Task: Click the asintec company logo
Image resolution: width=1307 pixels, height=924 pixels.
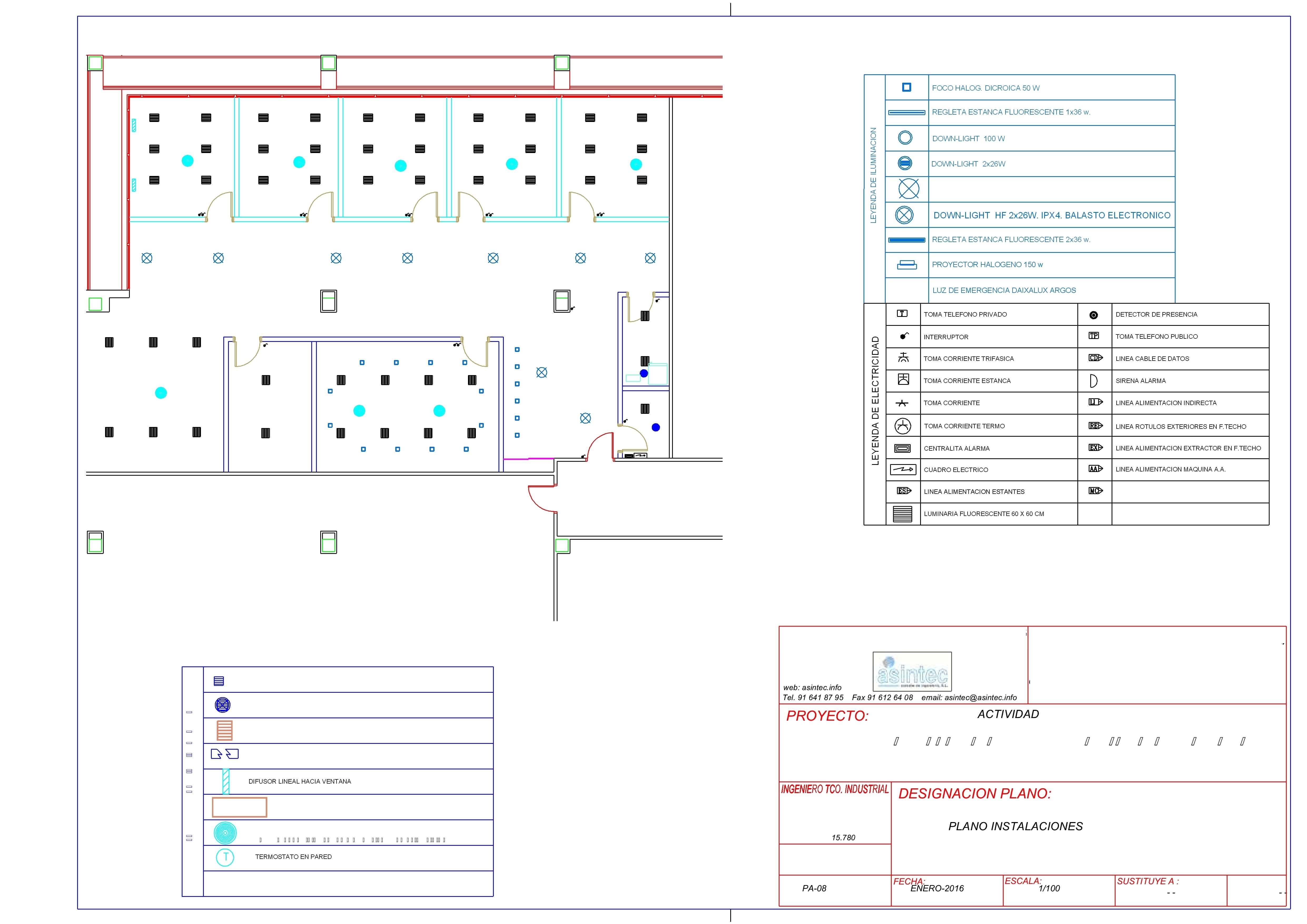Action: [x=912, y=671]
